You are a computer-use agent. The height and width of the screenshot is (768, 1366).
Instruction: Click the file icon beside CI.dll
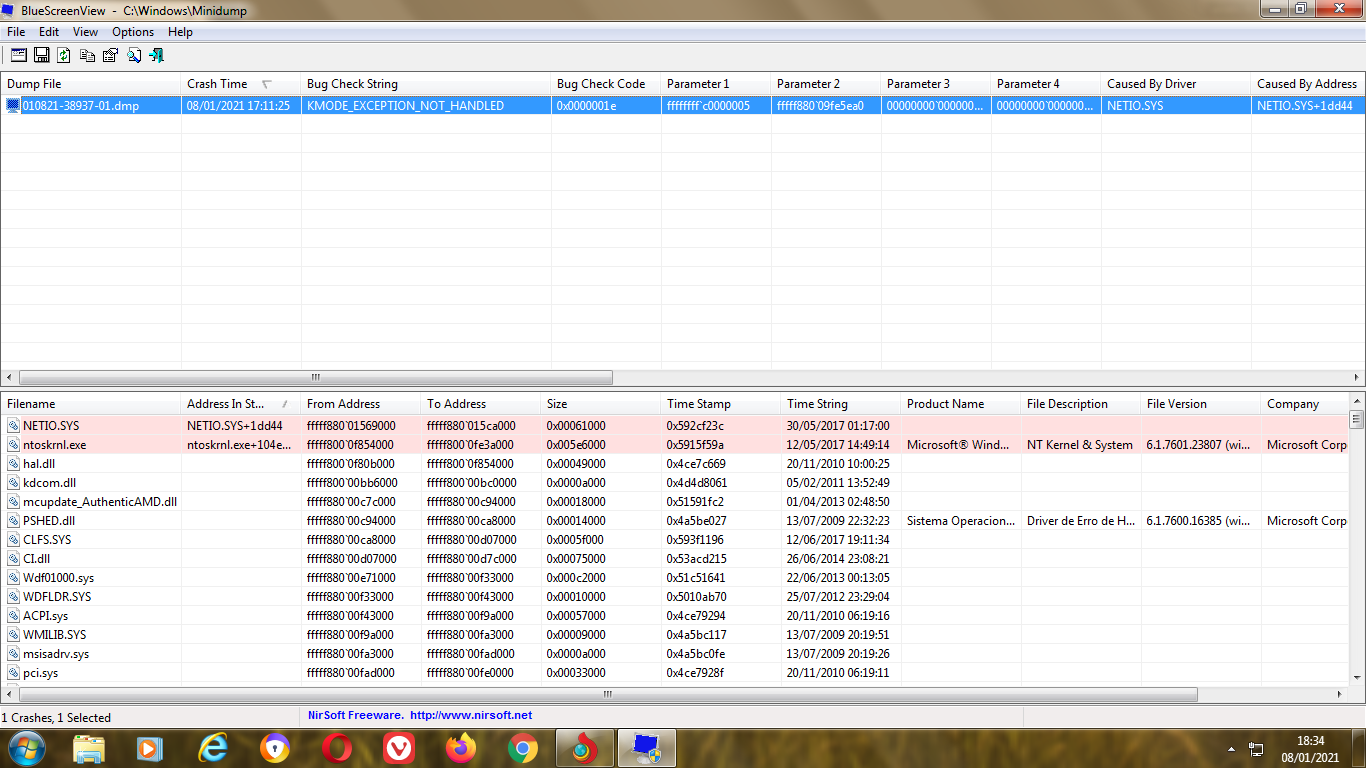point(13,559)
